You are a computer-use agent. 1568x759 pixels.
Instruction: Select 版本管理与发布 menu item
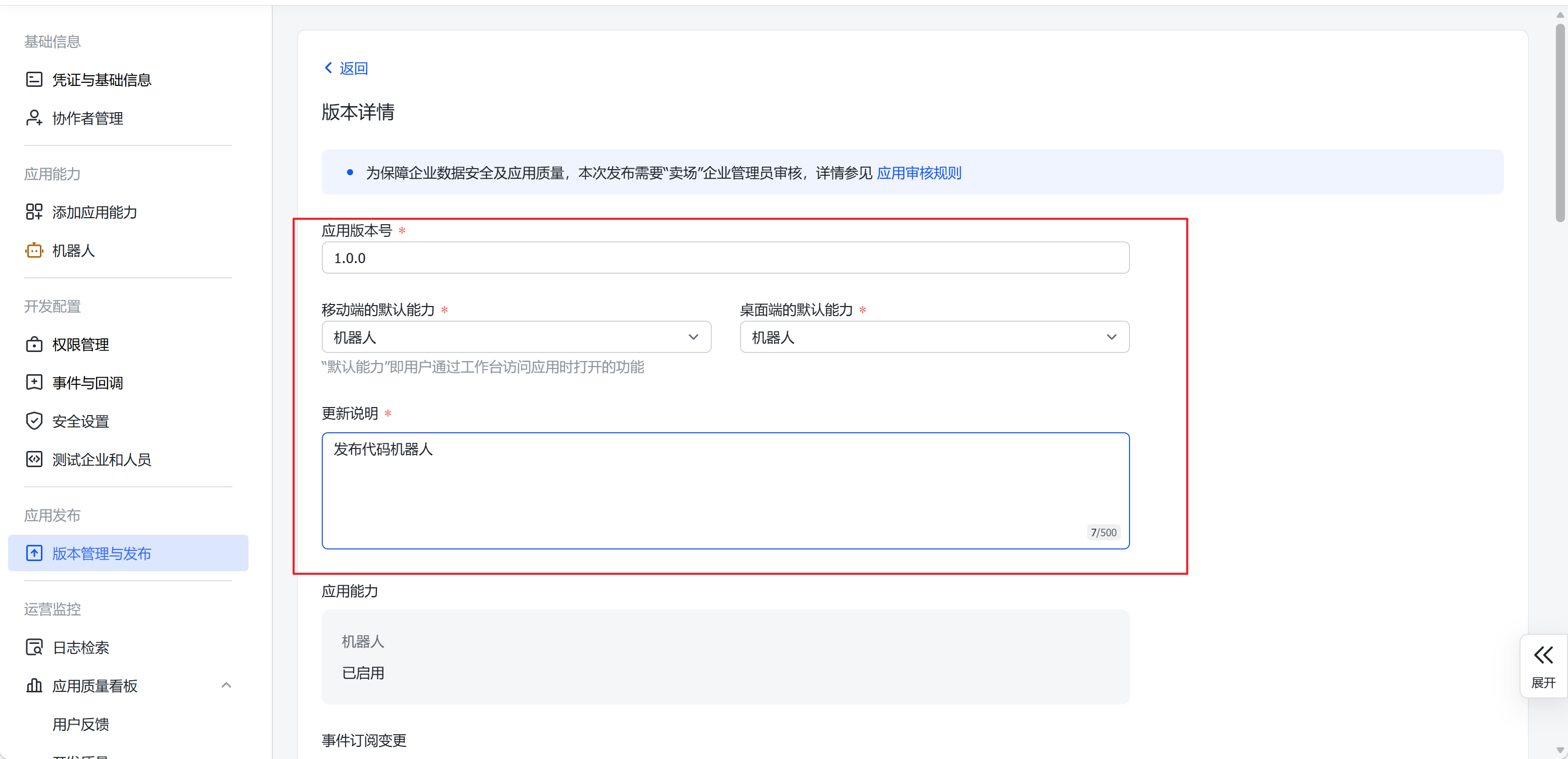(102, 553)
